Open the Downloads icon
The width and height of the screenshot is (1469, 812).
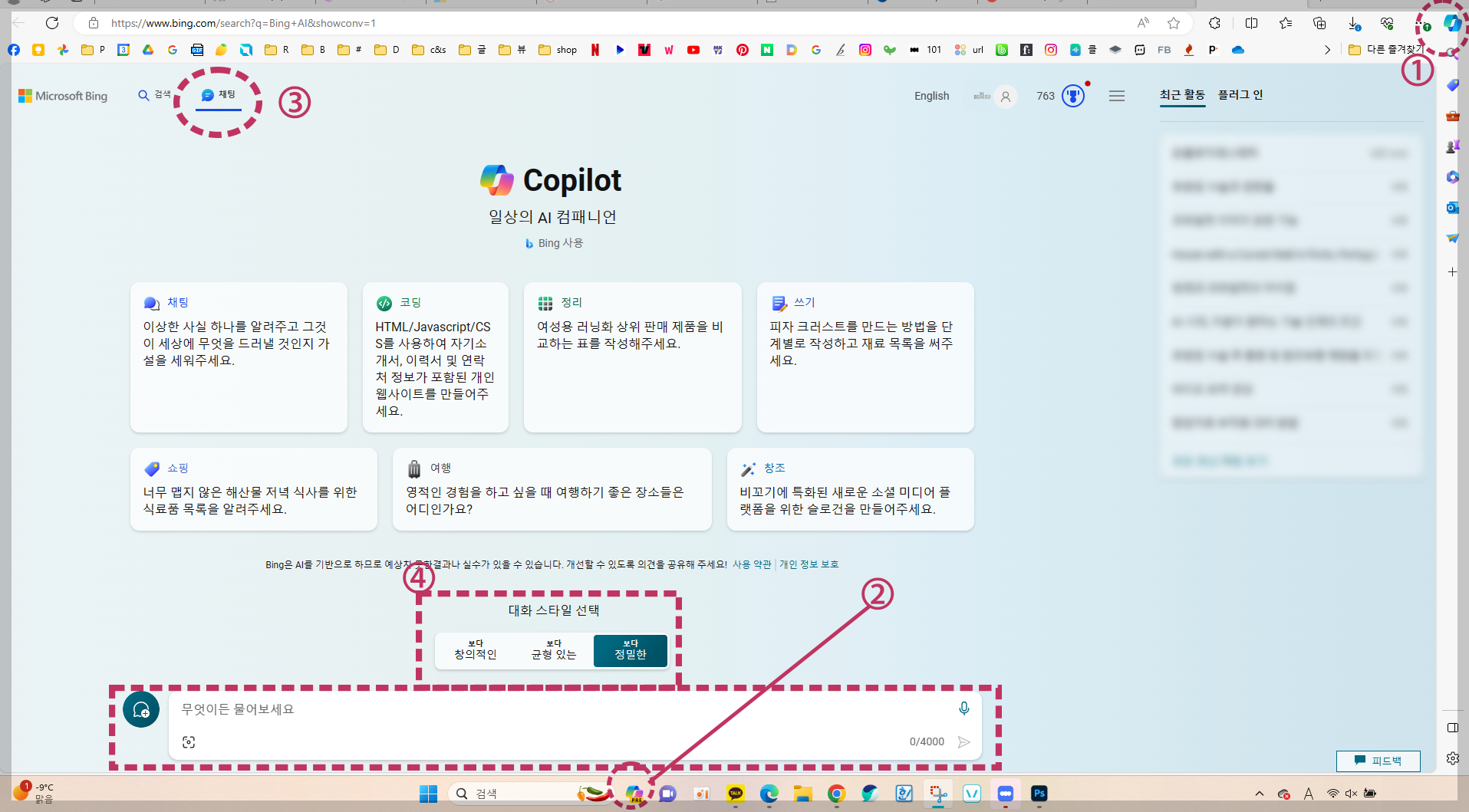point(1354,24)
